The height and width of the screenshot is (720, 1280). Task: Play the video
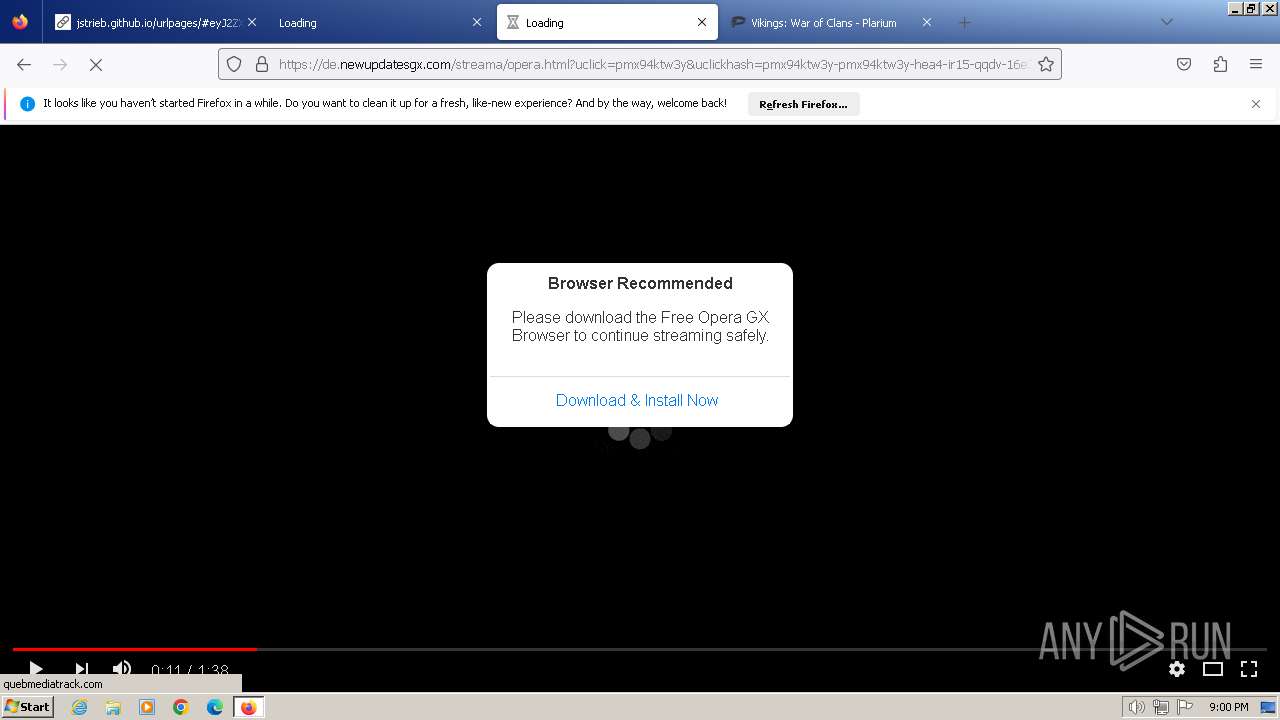(35, 669)
